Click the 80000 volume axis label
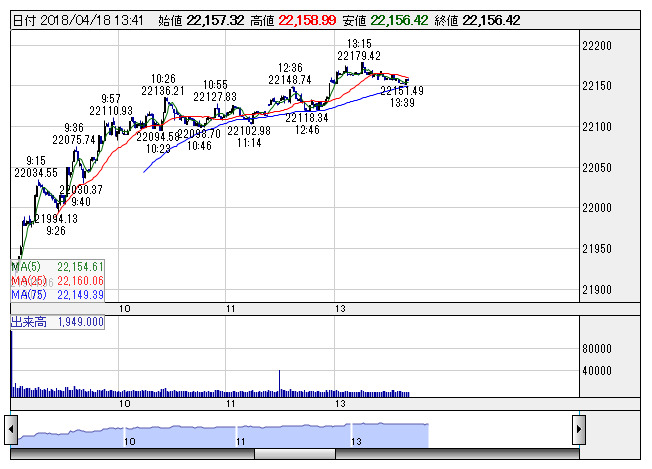Image resolution: width=652 pixels, height=469 pixels. [597, 348]
